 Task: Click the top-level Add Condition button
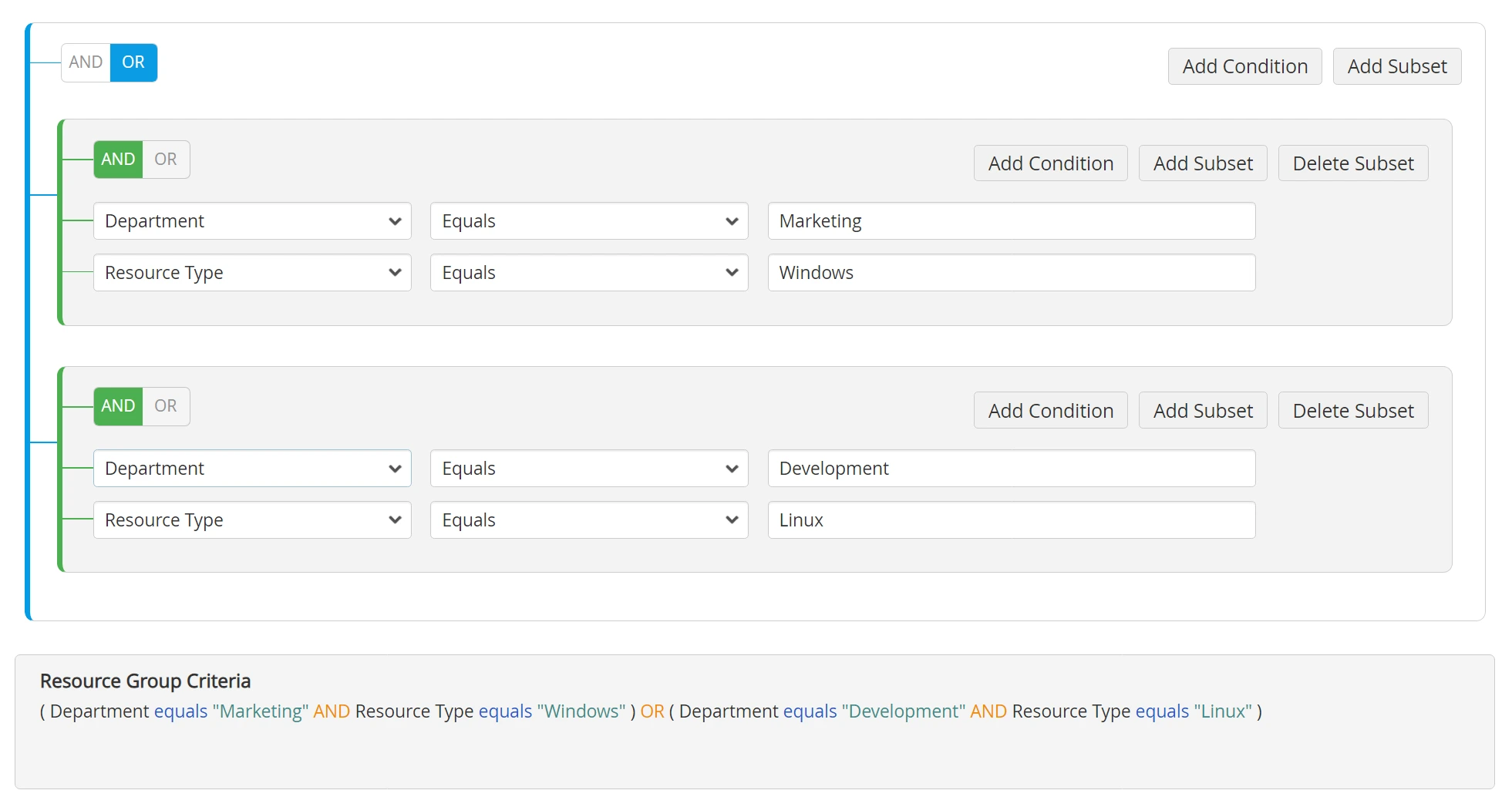tap(1244, 66)
